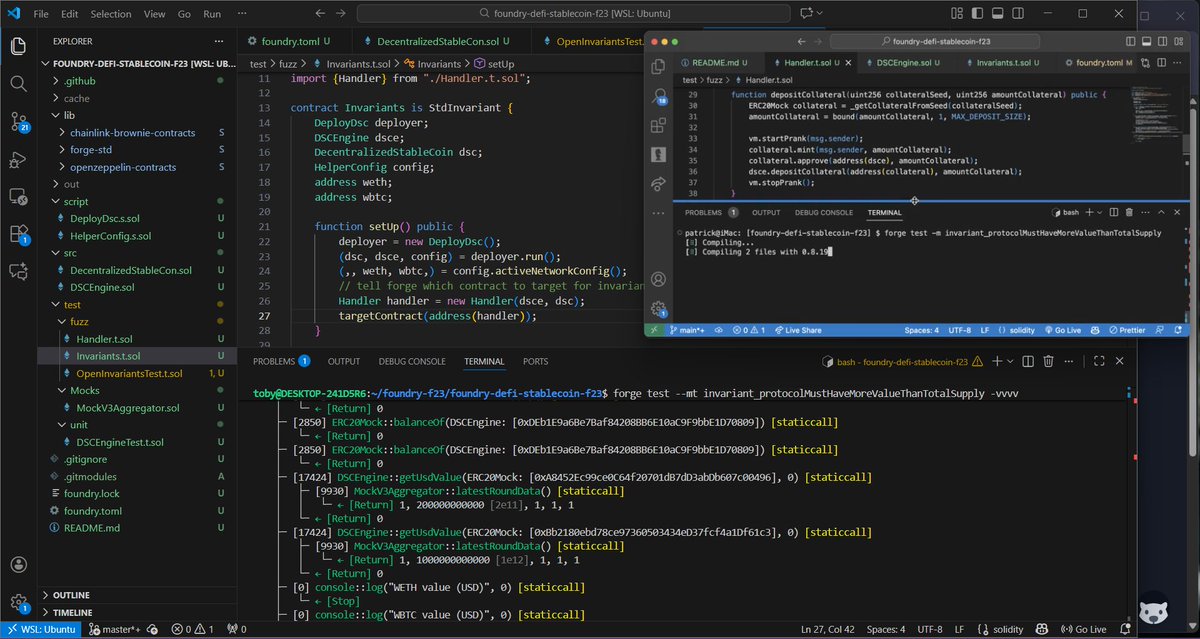Image resolution: width=1200 pixels, height=639 pixels.
Task: Click setUp symbol in main editor breadcrumb
Action: (494, 62)
